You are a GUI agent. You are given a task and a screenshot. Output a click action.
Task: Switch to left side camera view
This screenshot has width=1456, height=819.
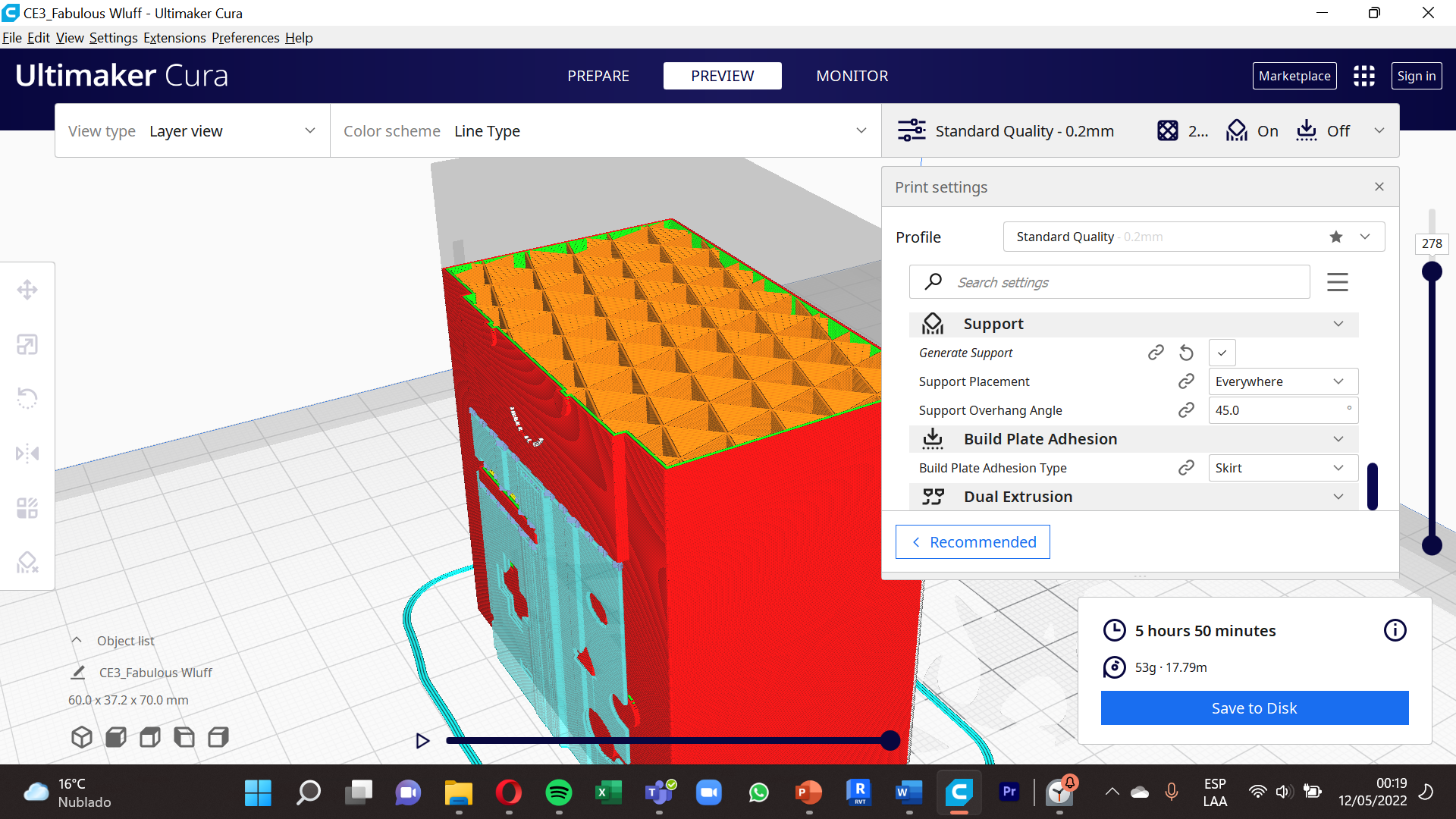click(184, 737)
